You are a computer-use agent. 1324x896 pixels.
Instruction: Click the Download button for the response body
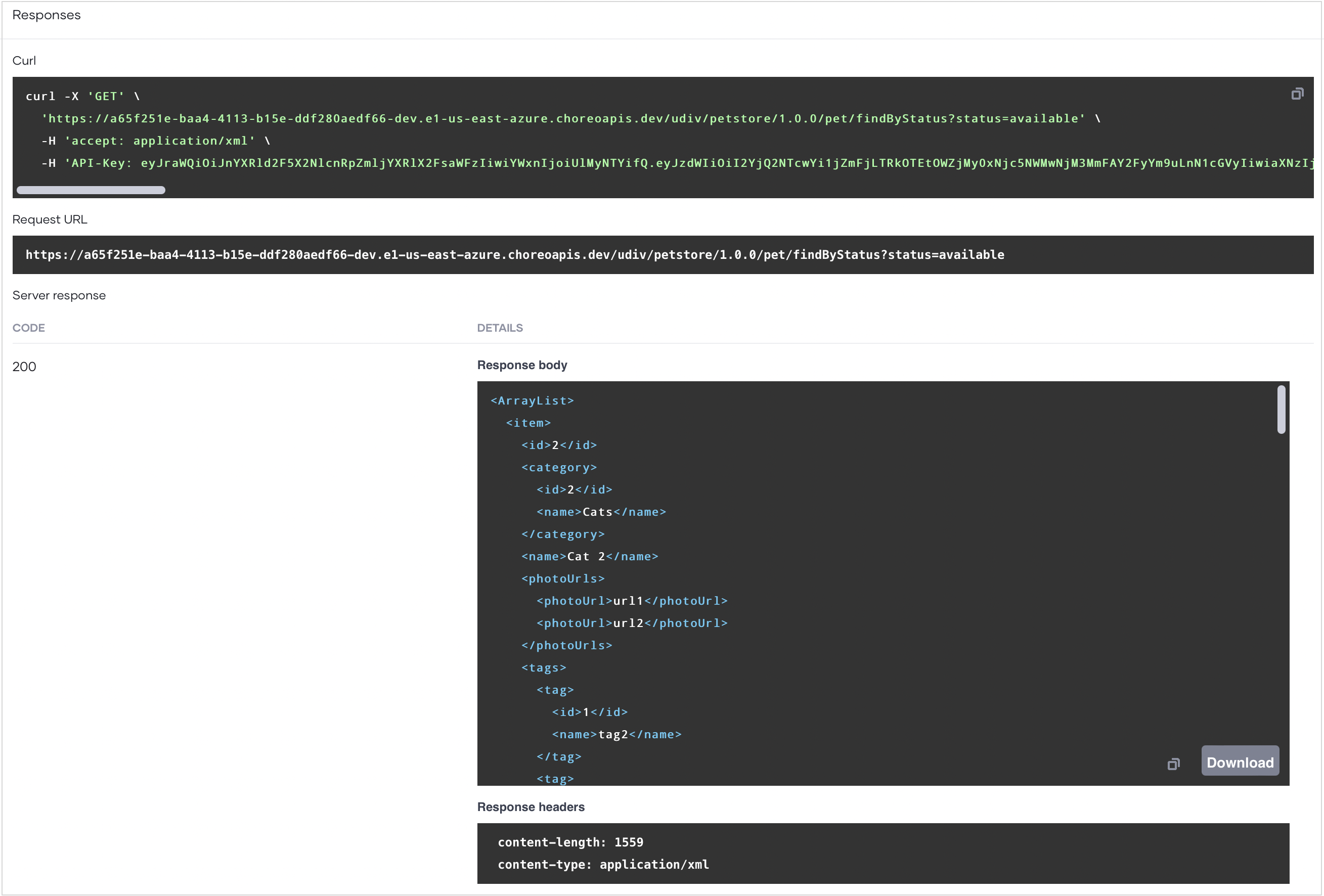point(1240,761)
